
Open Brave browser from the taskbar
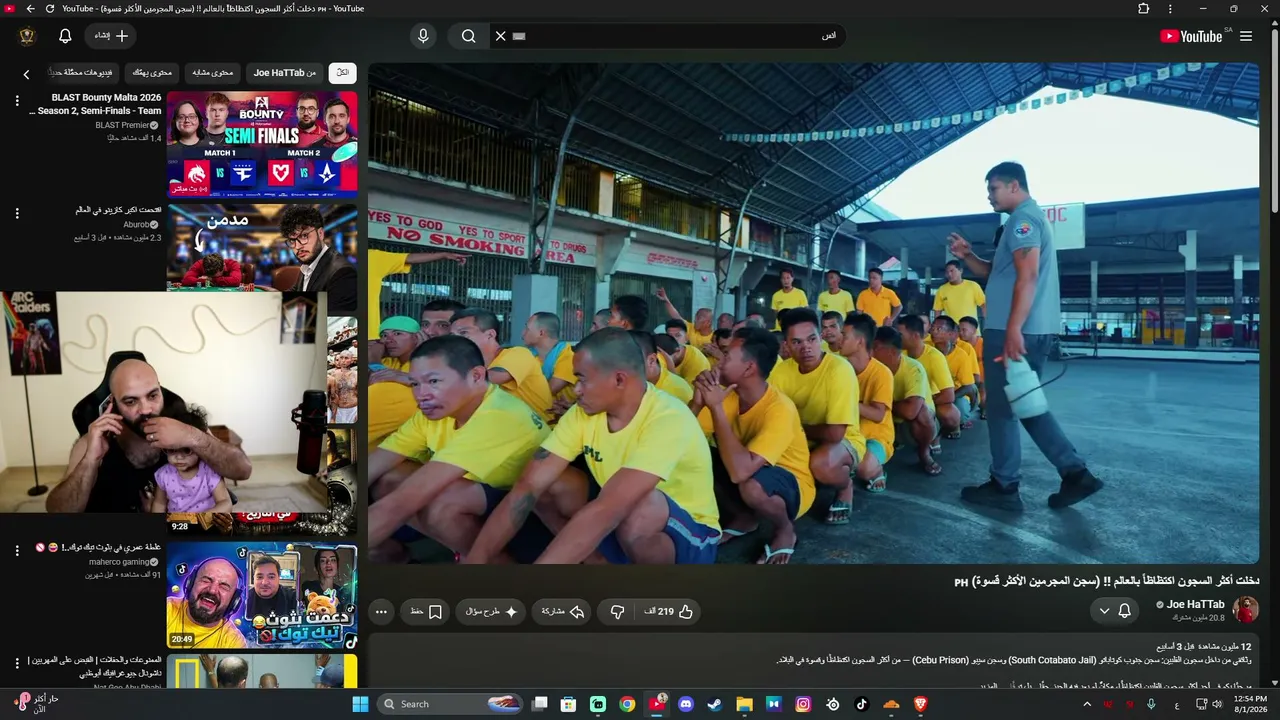(920, 704)
